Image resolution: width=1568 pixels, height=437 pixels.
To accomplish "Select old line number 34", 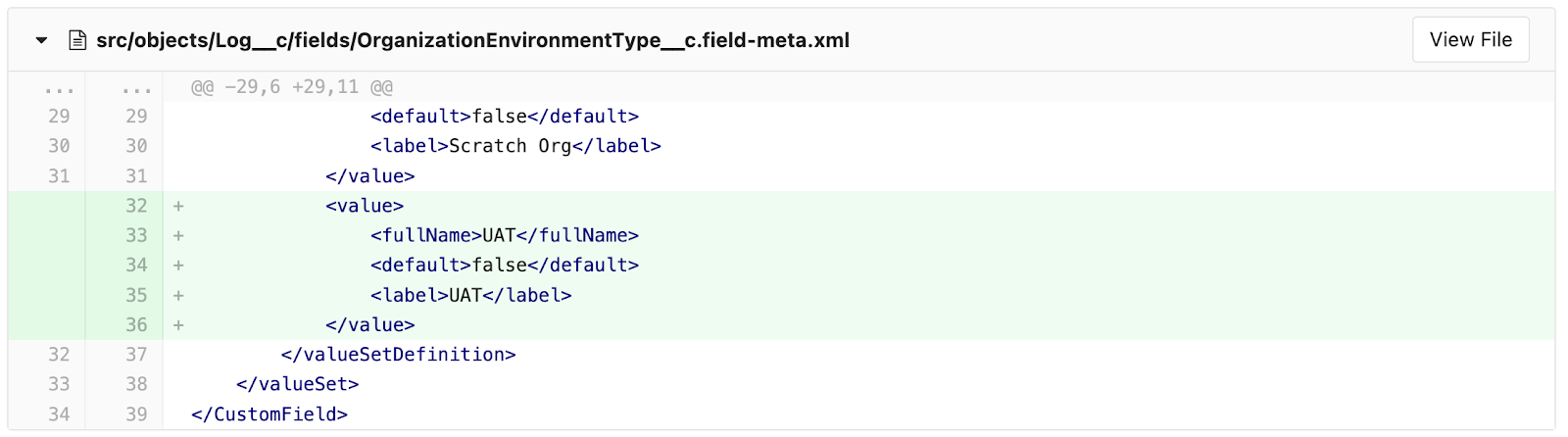I will 59,414.
